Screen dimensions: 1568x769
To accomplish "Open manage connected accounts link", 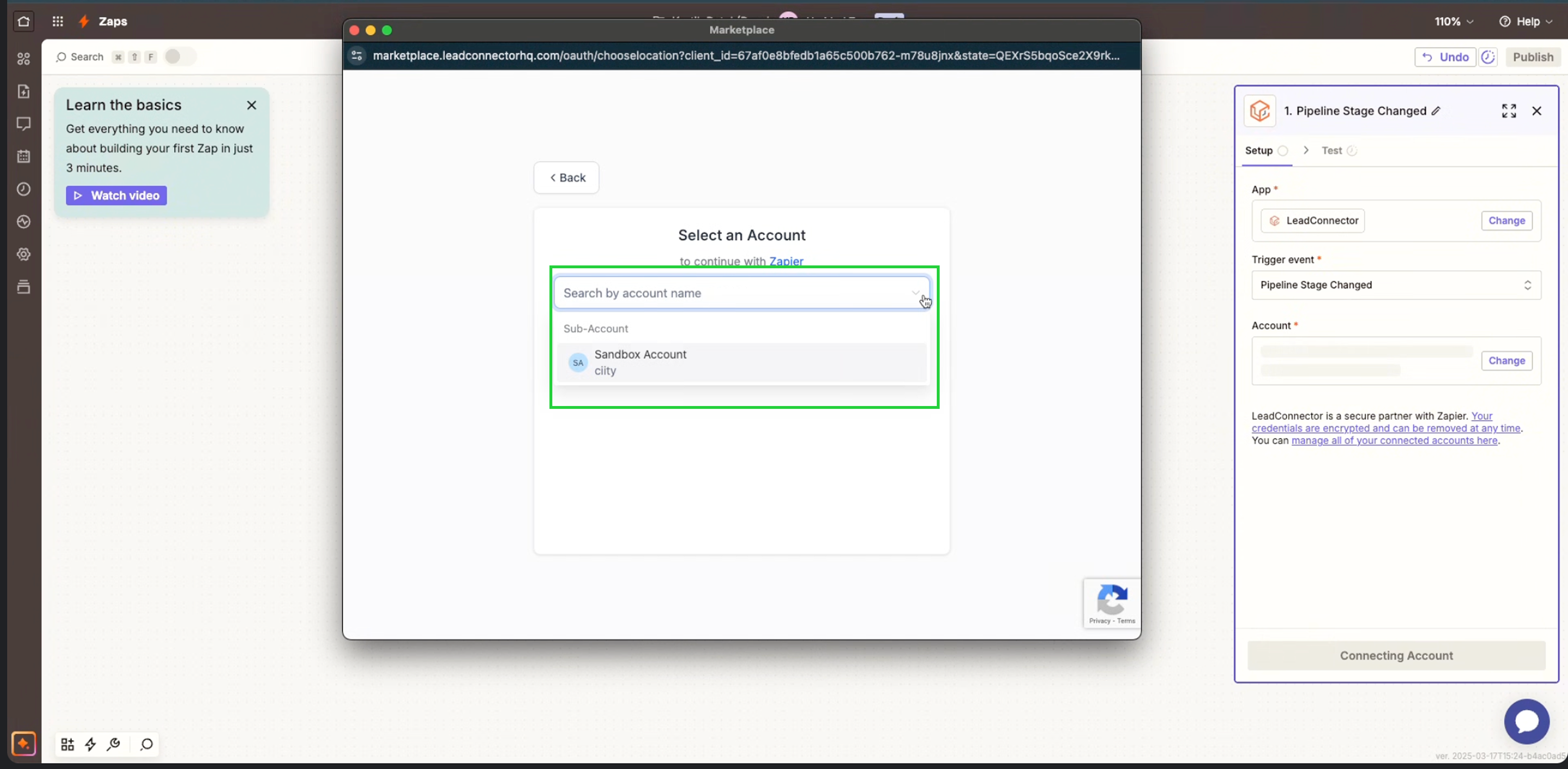I will (1394, 440).
